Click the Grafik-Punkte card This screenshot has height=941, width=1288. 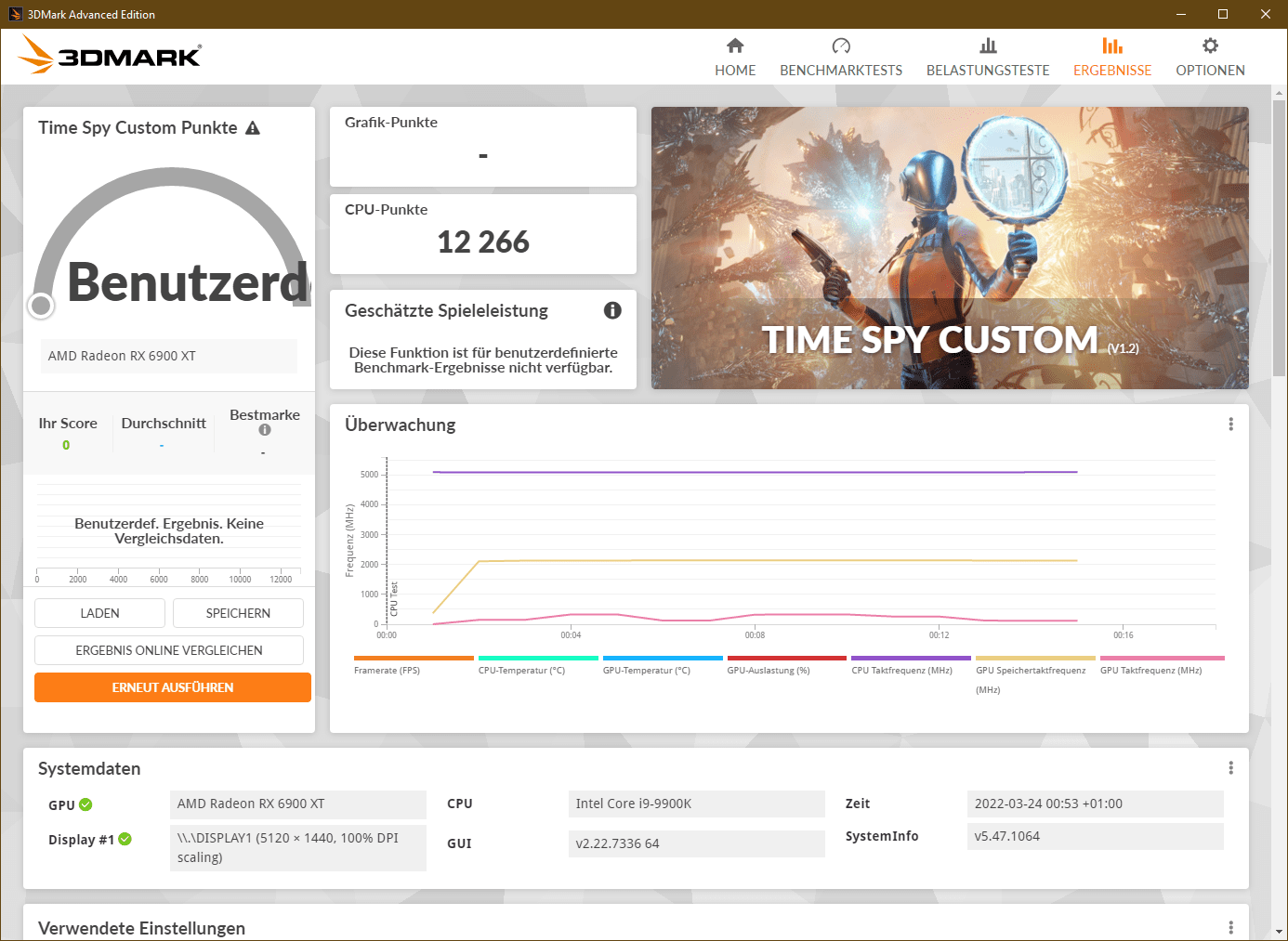pyautogui.click(x=483, y=147)
